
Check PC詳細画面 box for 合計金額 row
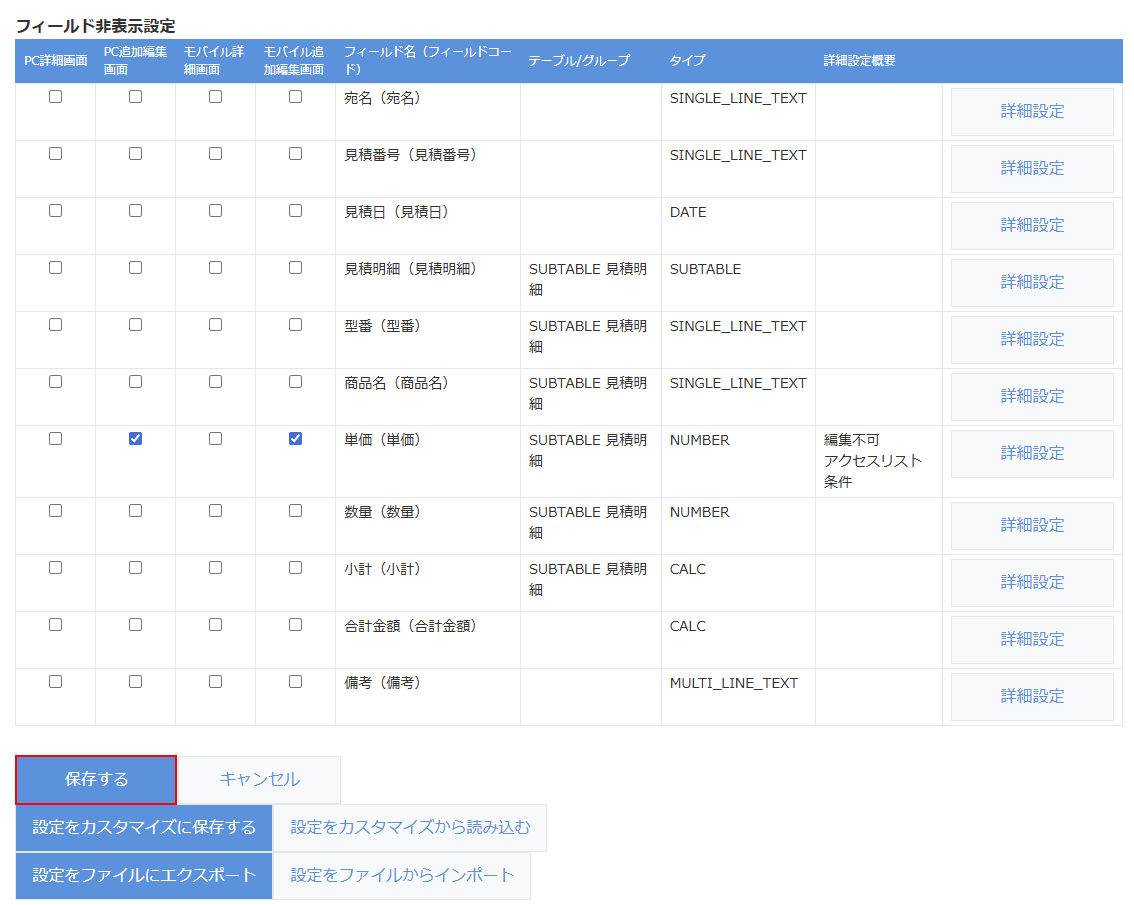pyautogui.click(x=55, y=625)
